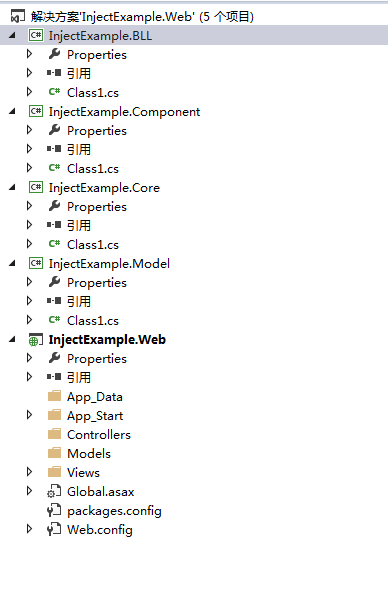
Task: Select Properties under InjectExample.Web
Action: [x=97, y=359]
